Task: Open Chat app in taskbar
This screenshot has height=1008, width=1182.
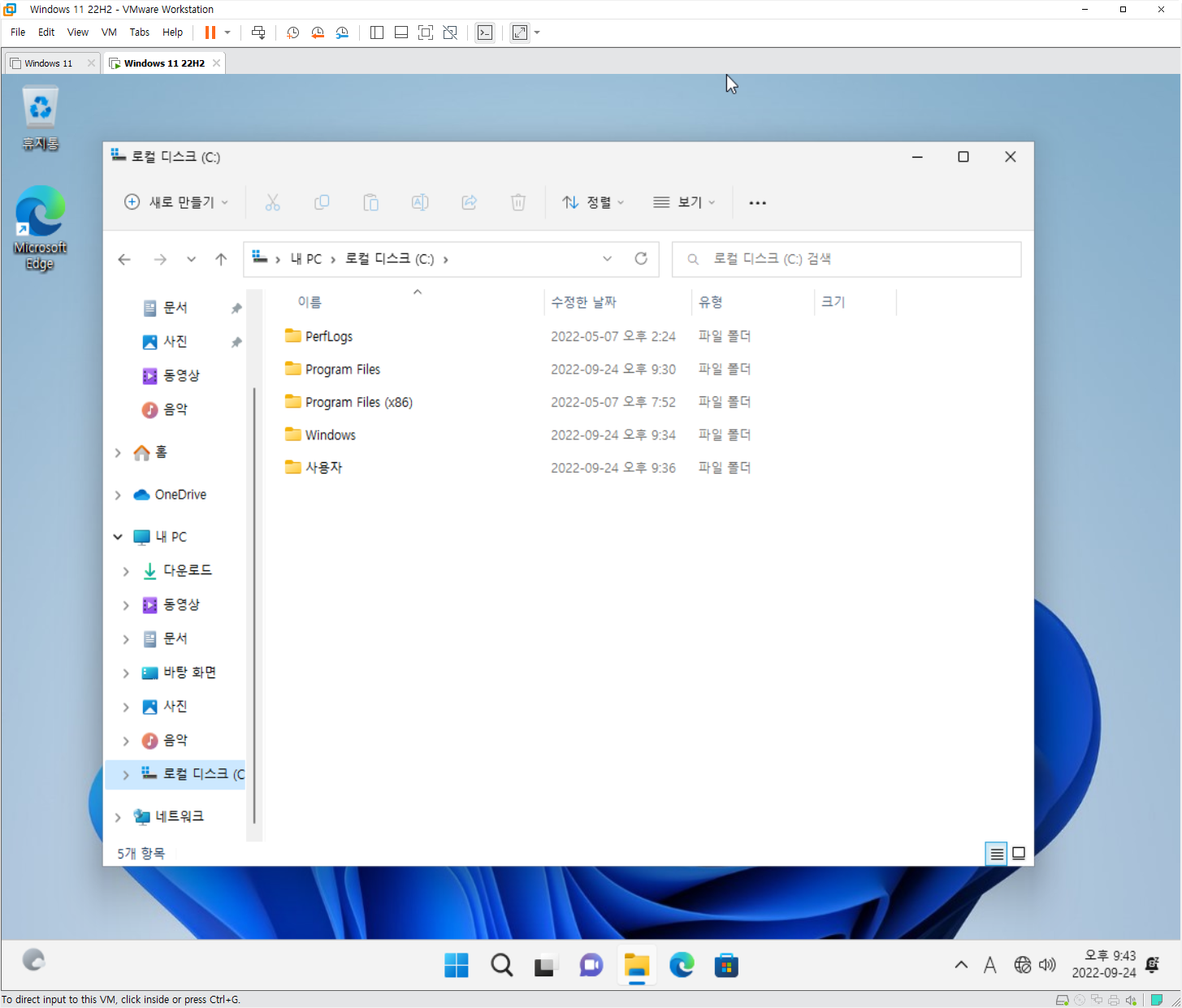Action: 591,965
